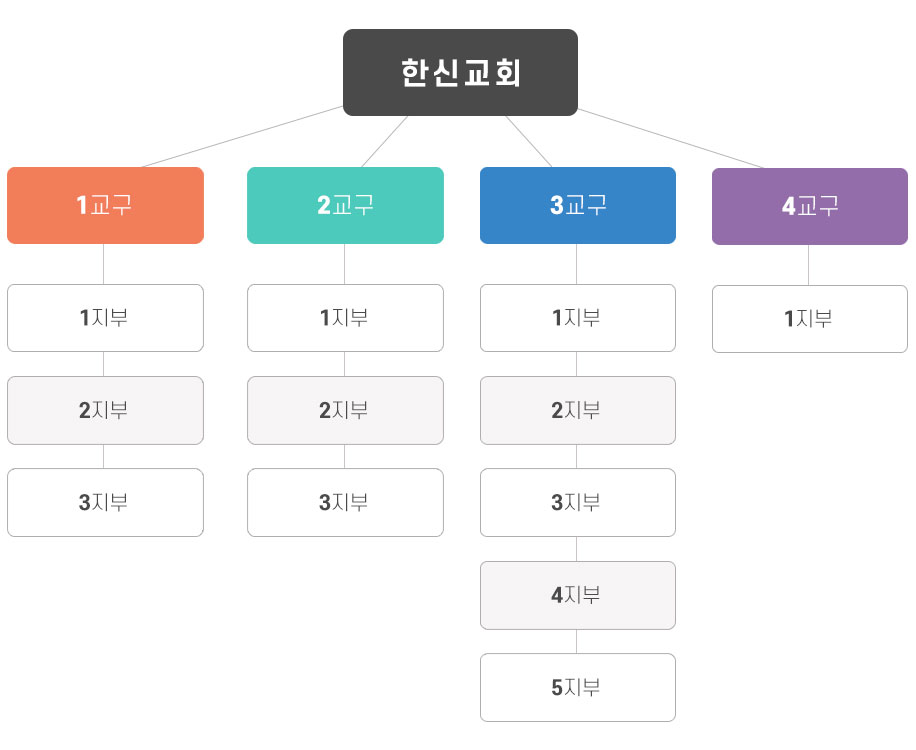Open 4지부 under 3교구

point(578,595)
